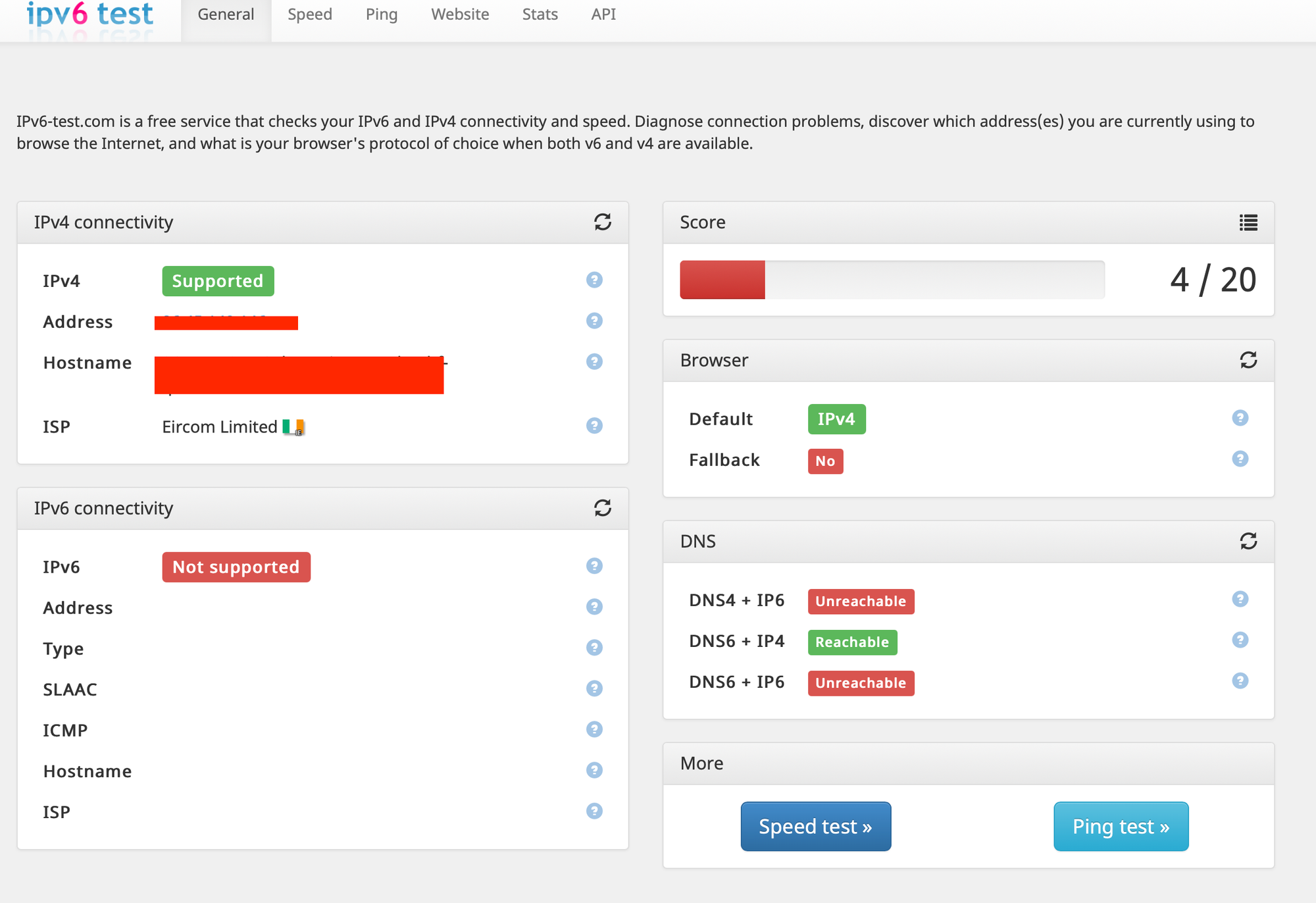Click the help icon next to ICMP
This screenshot has height=903, width=1316.
pos(594,729)
